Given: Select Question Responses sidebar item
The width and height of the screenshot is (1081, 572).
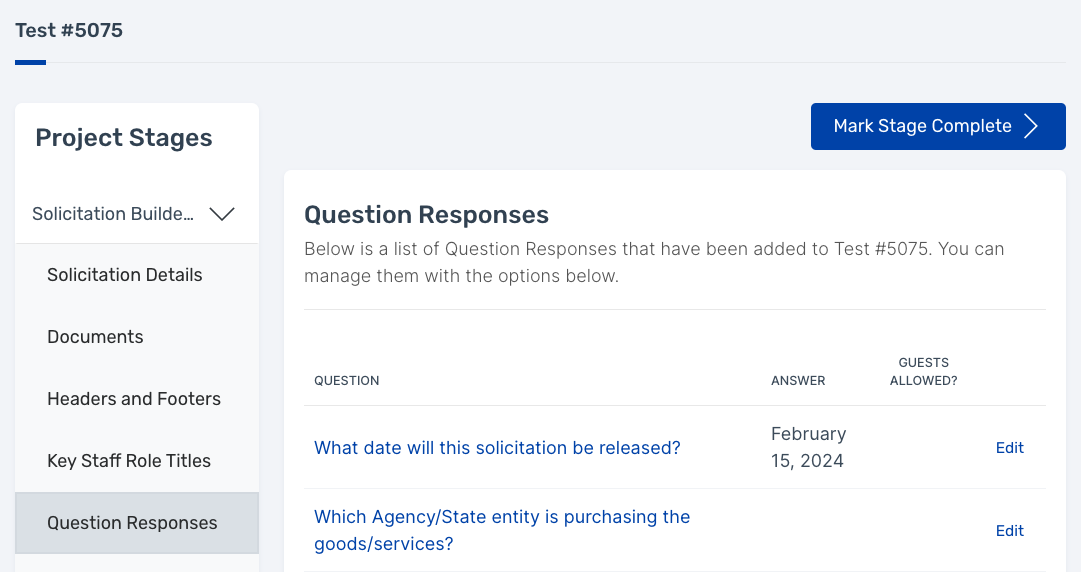Looking at the screenshot, I should coord(137,523).
